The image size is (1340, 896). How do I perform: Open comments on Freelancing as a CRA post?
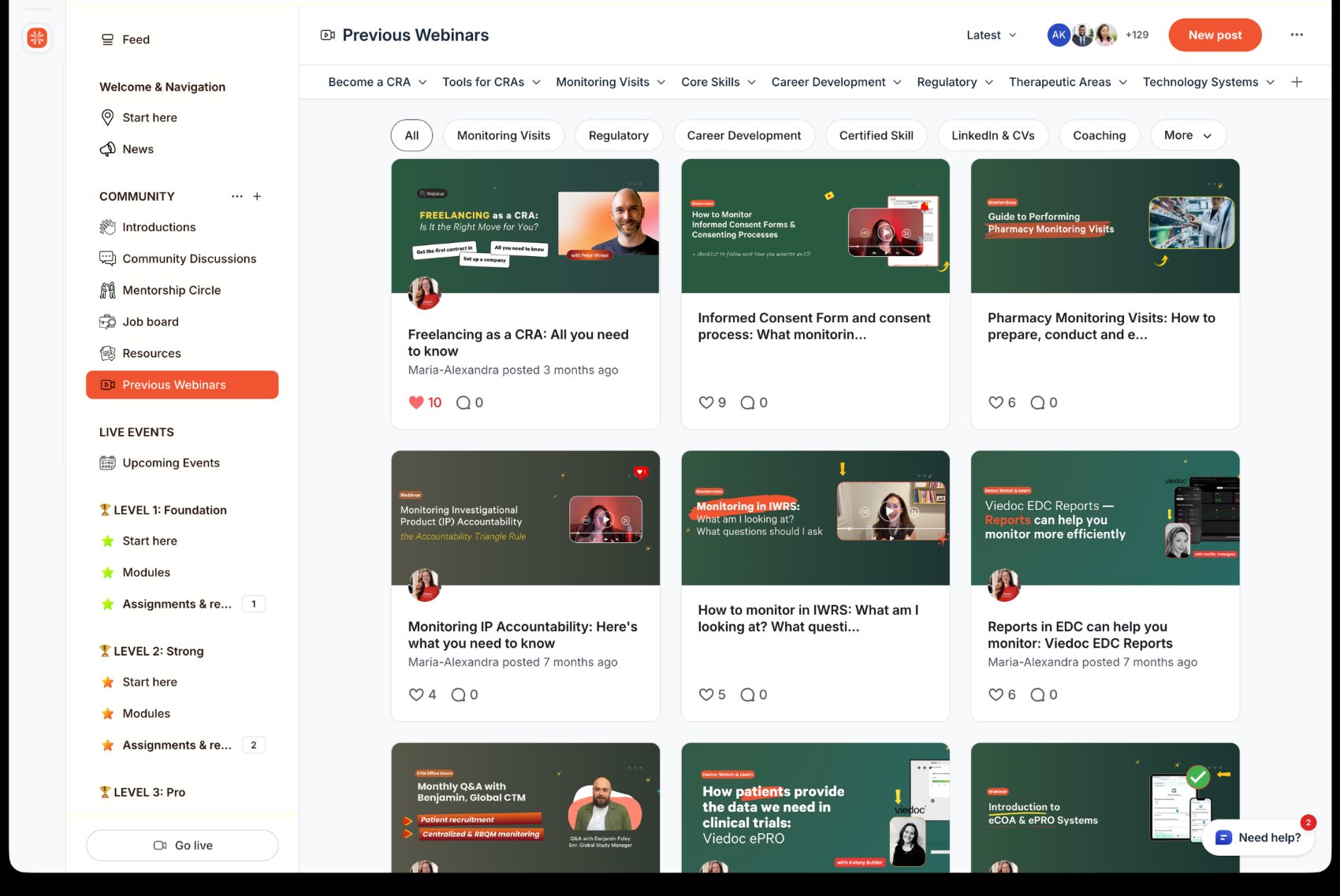[470, 403]
